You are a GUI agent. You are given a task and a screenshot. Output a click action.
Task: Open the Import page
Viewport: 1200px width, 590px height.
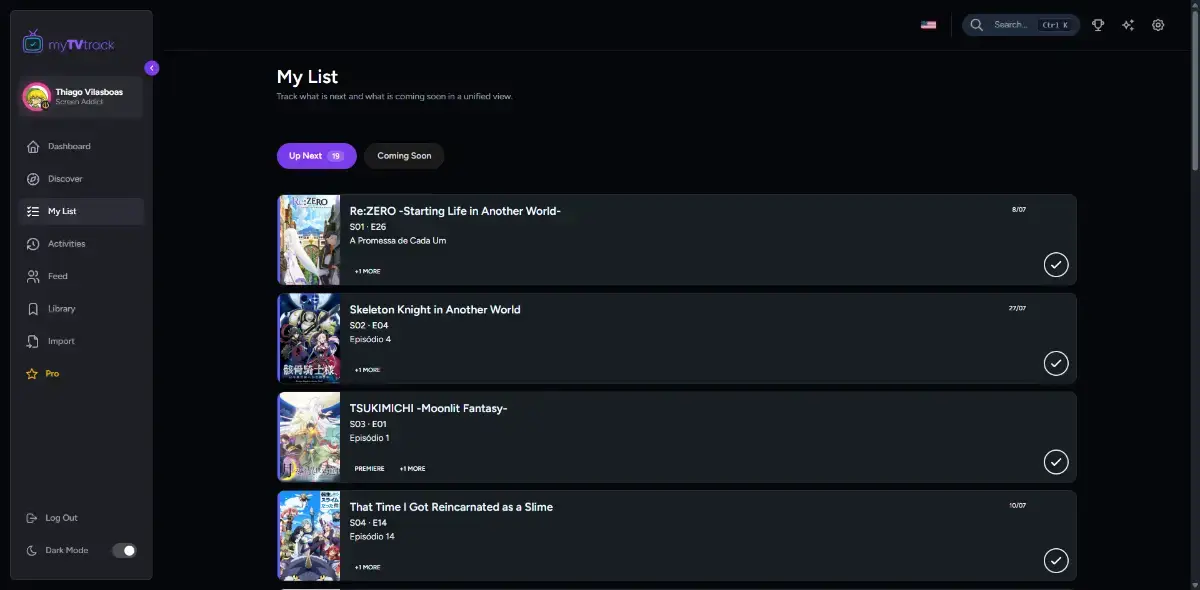(82, 342)
